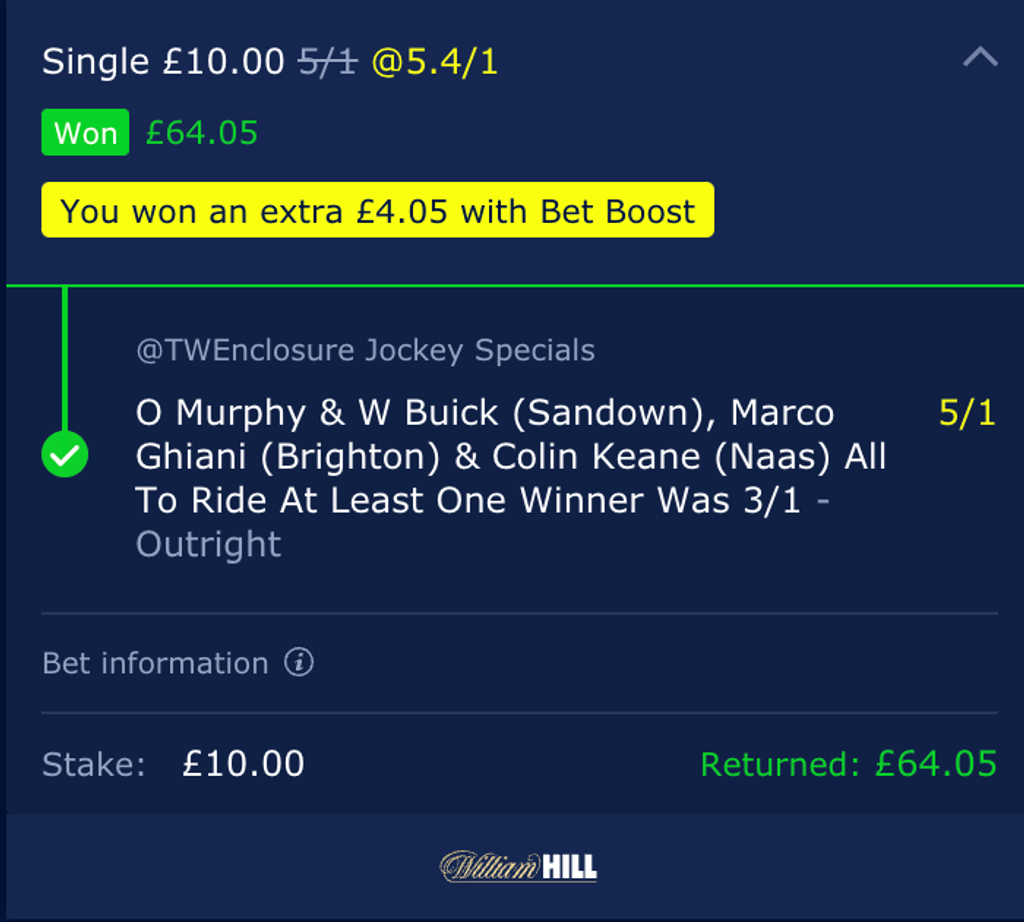1024x922 pixels.
Task: Open the @TWEnclosure Jockey Specials heading
Action: (x=366, y=350)
